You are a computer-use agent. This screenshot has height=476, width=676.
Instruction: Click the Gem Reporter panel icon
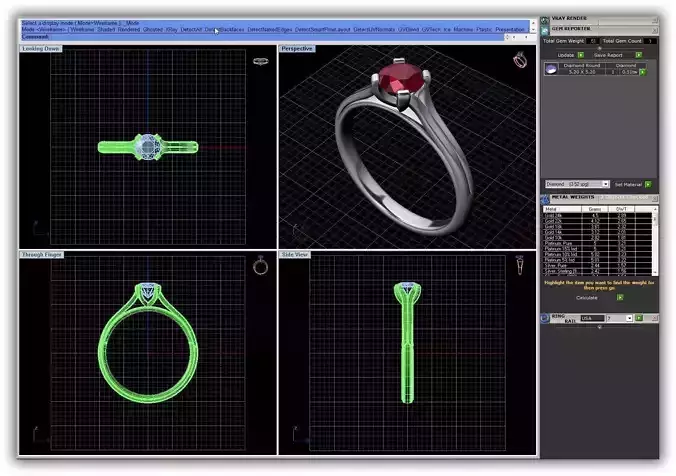click(x=545, y=30)
